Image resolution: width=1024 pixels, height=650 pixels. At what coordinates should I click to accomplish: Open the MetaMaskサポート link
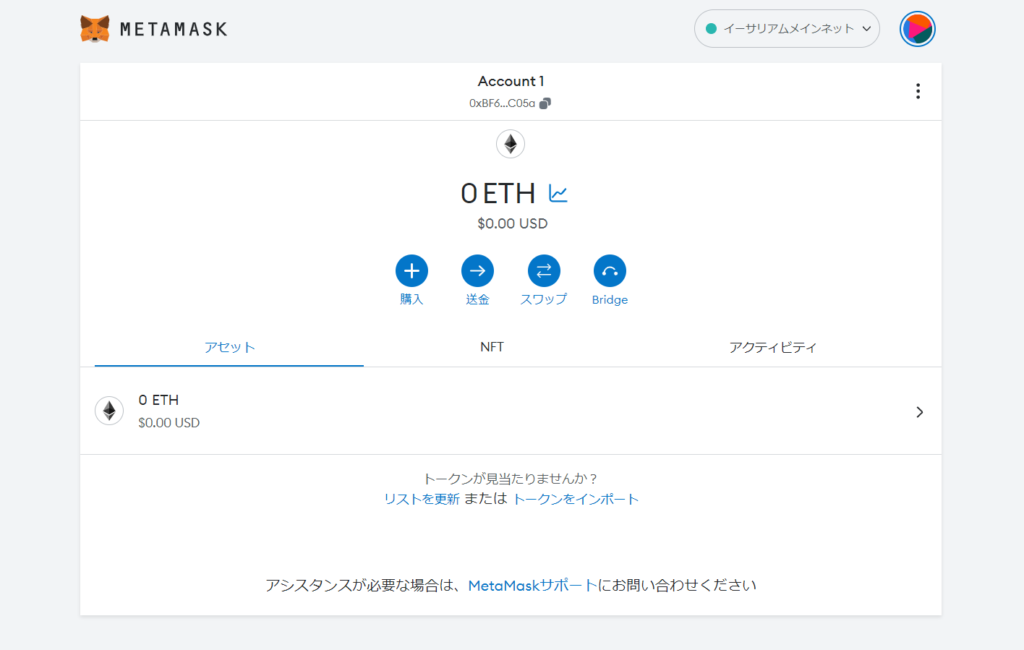pyautogui.click(x=533, y=585)
